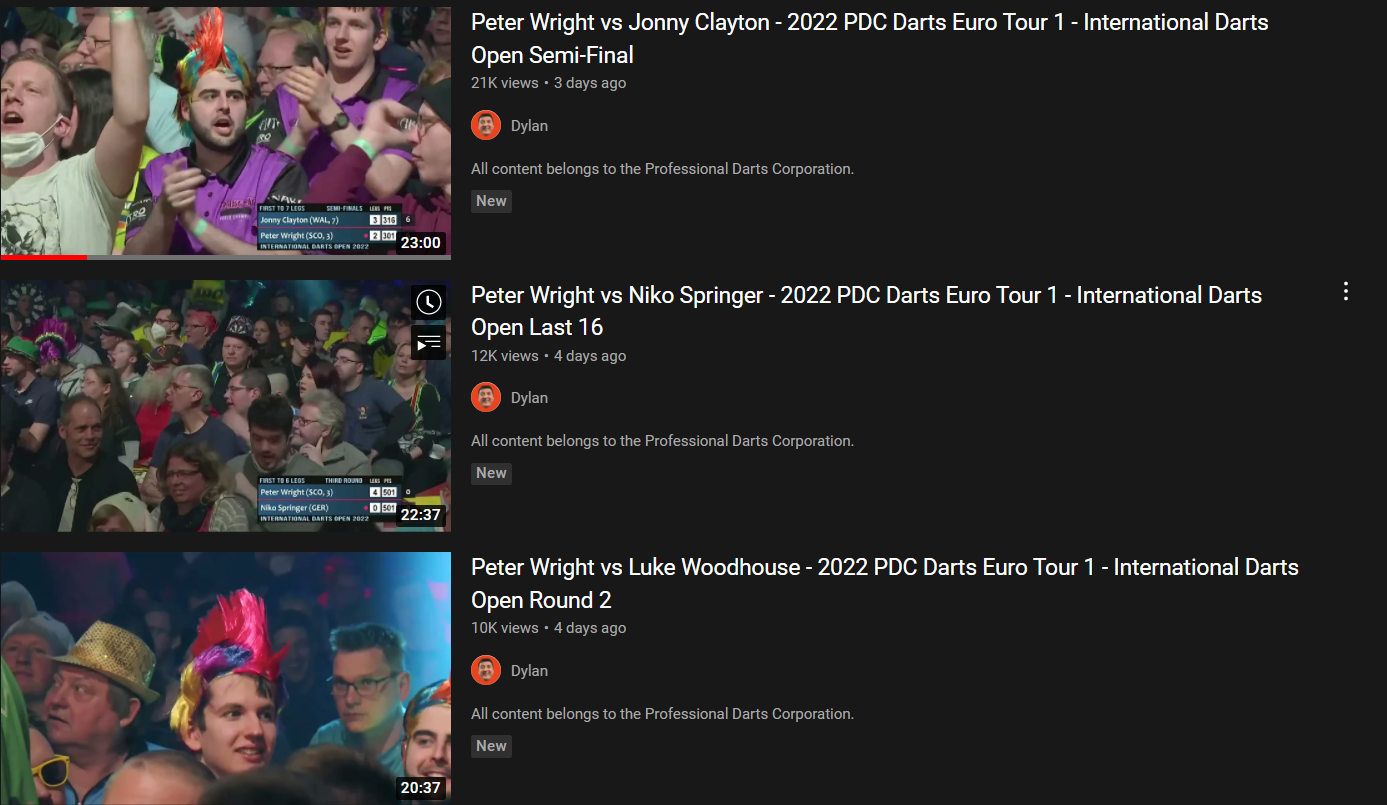Click New badge under Semi-Final video description
Viewport: 1387px width, 805px height.
tap(491, 201)
